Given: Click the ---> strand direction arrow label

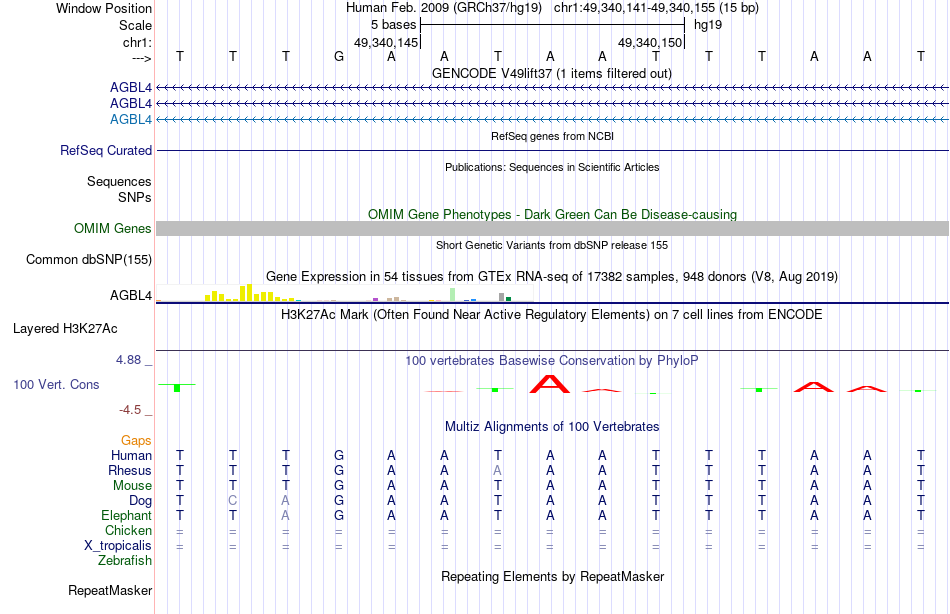Looking at the screenshot, I should coord(141,58).
